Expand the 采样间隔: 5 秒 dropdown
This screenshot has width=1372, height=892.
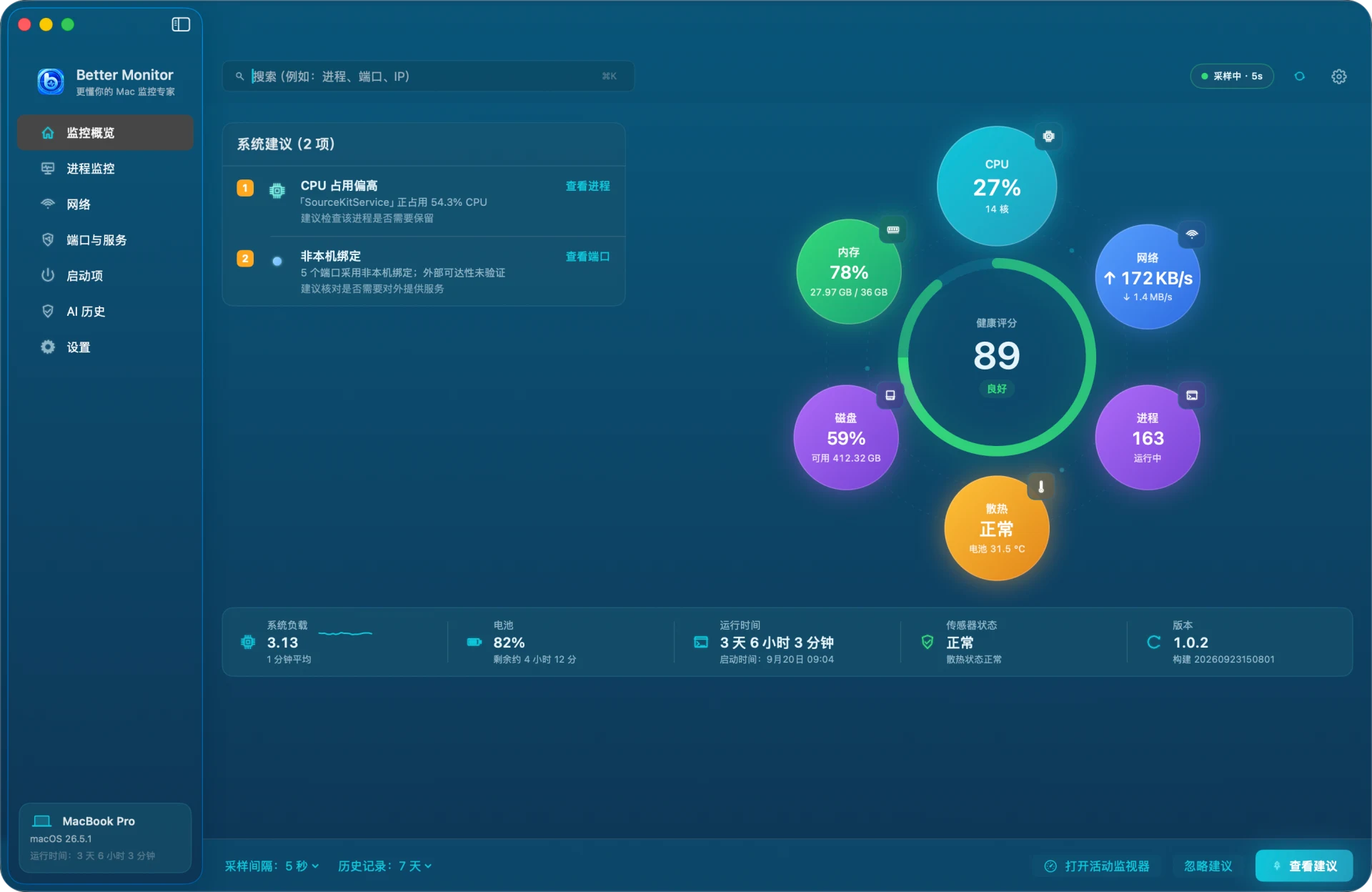tap(272, 866)
